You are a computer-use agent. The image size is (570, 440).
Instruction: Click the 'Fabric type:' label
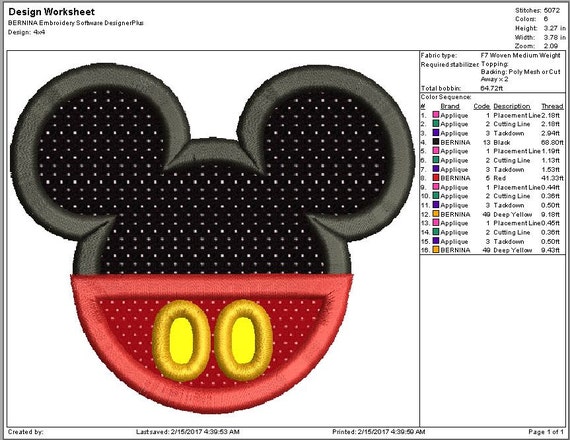[x=439, y=56]
